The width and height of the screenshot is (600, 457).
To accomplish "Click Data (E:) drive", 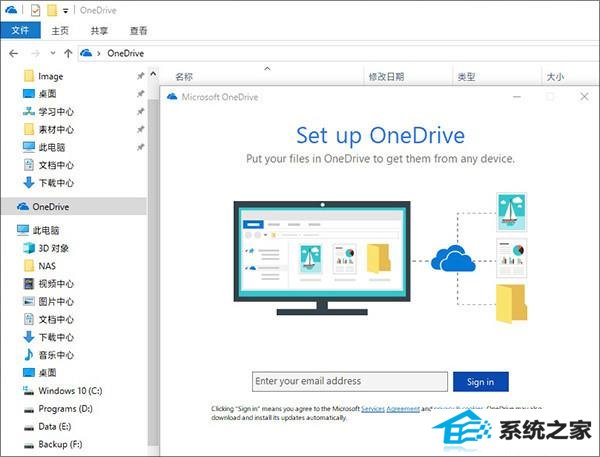I will 55,426.
